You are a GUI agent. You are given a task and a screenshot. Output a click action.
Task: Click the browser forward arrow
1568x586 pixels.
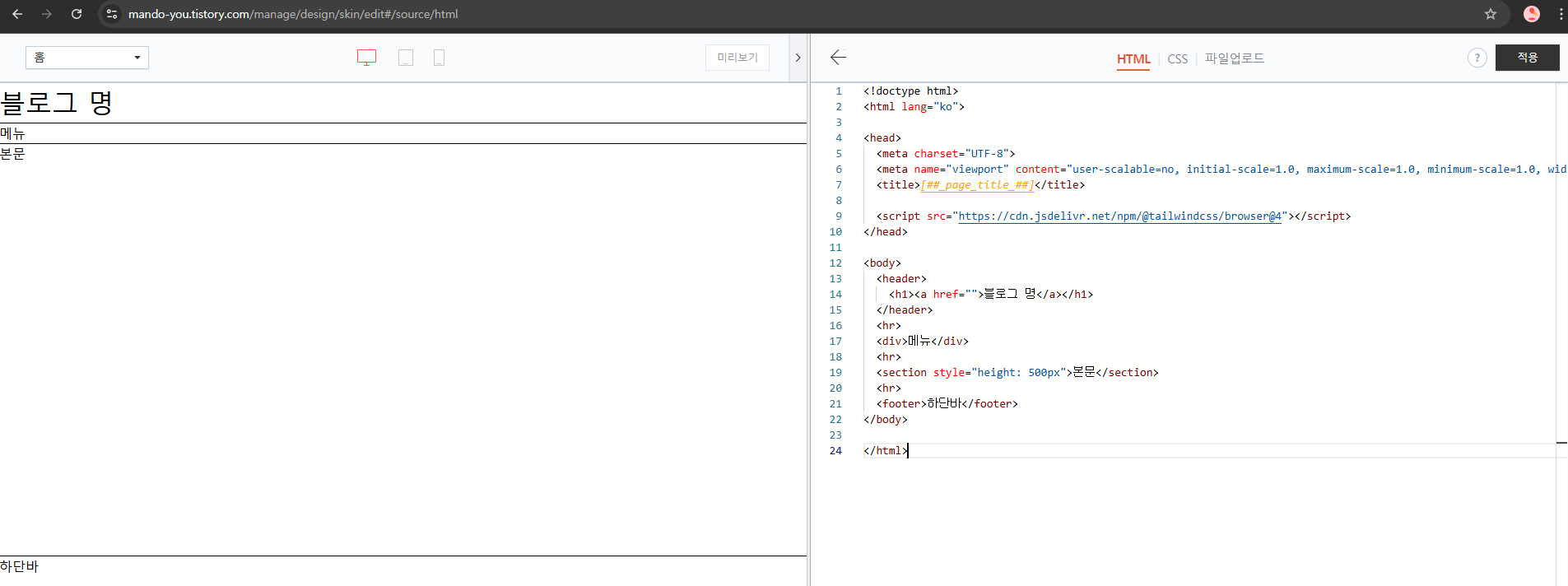pyautogui.click(x=47, y=14)
